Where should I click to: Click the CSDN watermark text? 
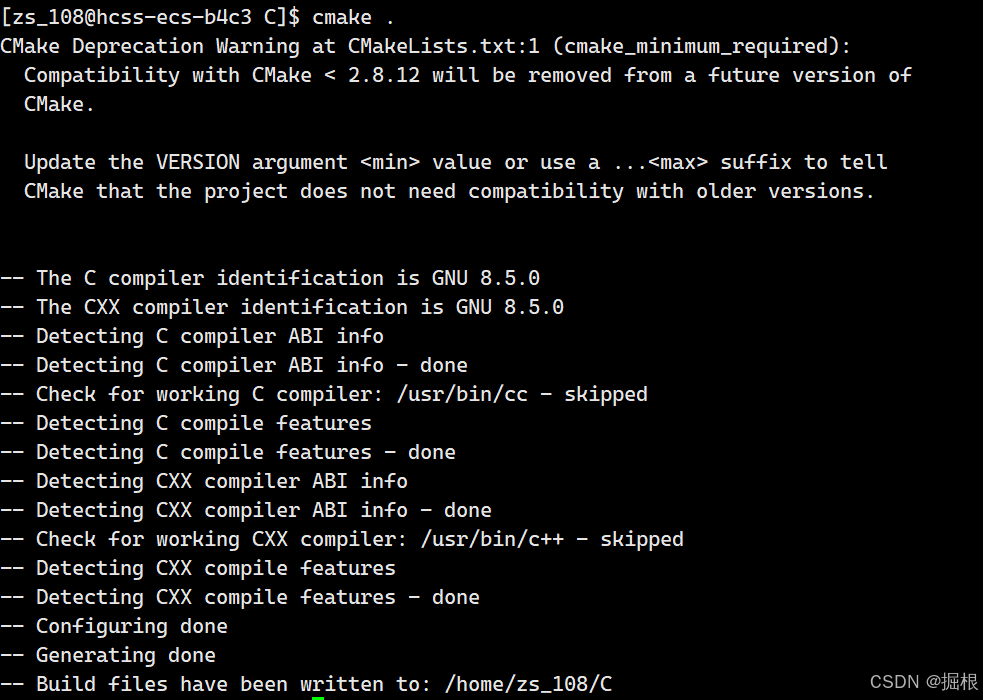click(923, 682)
